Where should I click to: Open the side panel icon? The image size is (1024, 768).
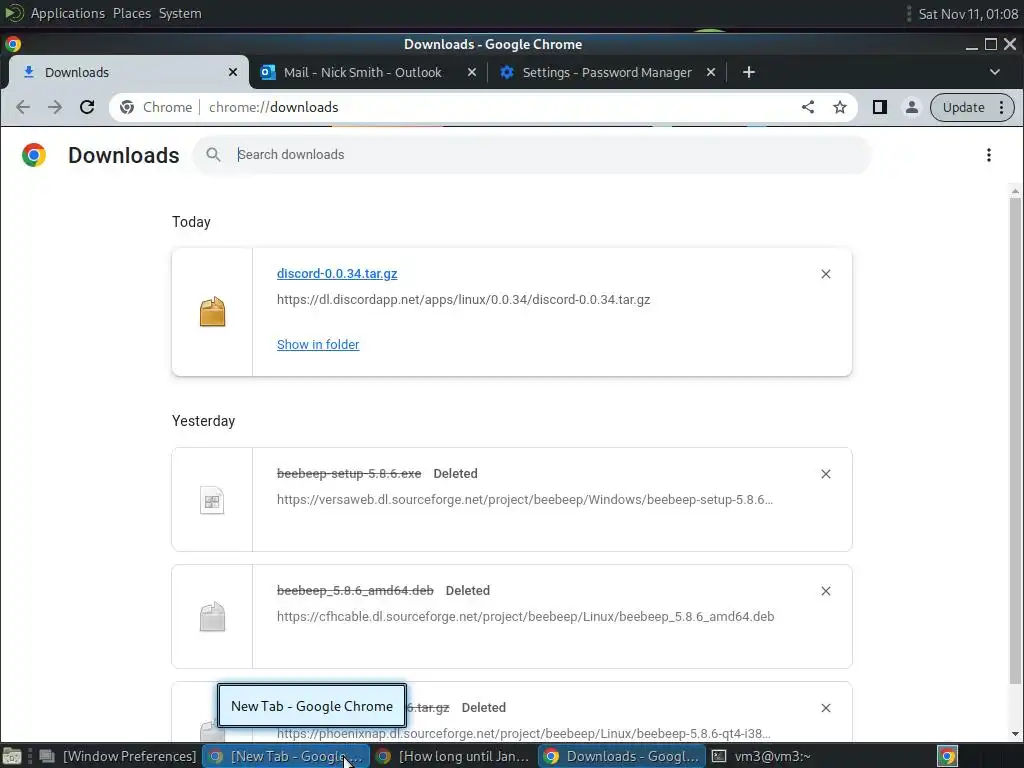point(880,107)
